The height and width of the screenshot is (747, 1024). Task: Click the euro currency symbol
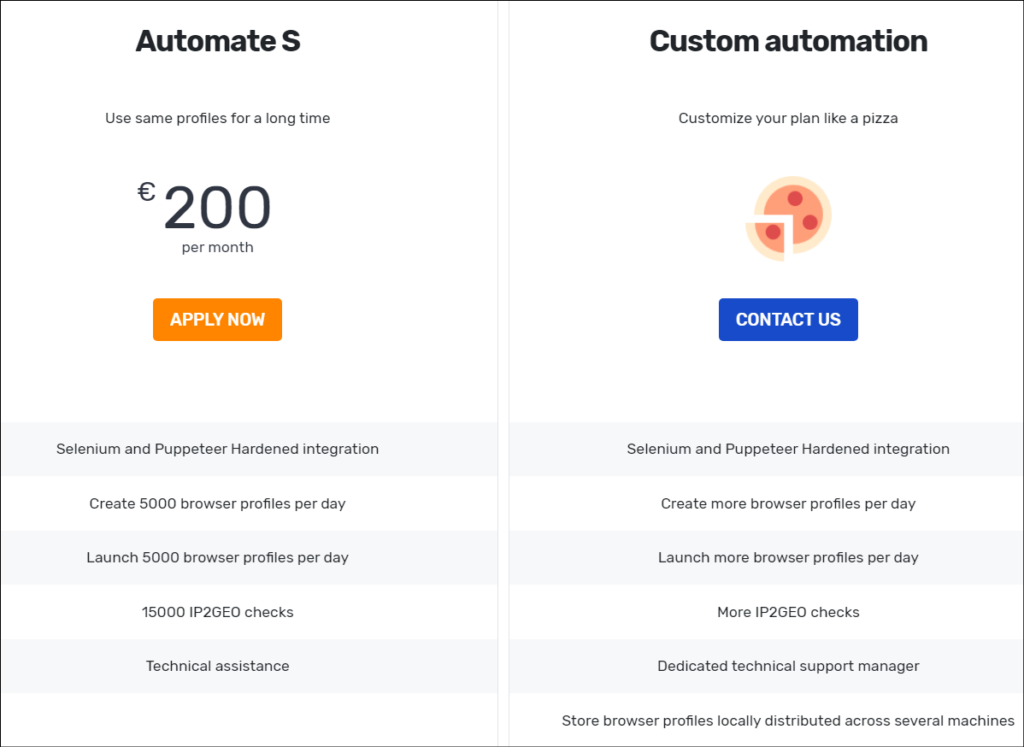146,192
